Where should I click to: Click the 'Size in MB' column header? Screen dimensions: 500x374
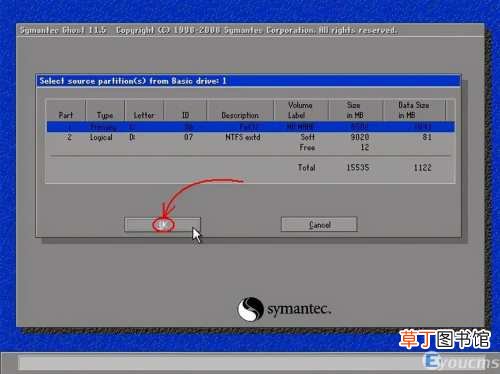[355, 110]
